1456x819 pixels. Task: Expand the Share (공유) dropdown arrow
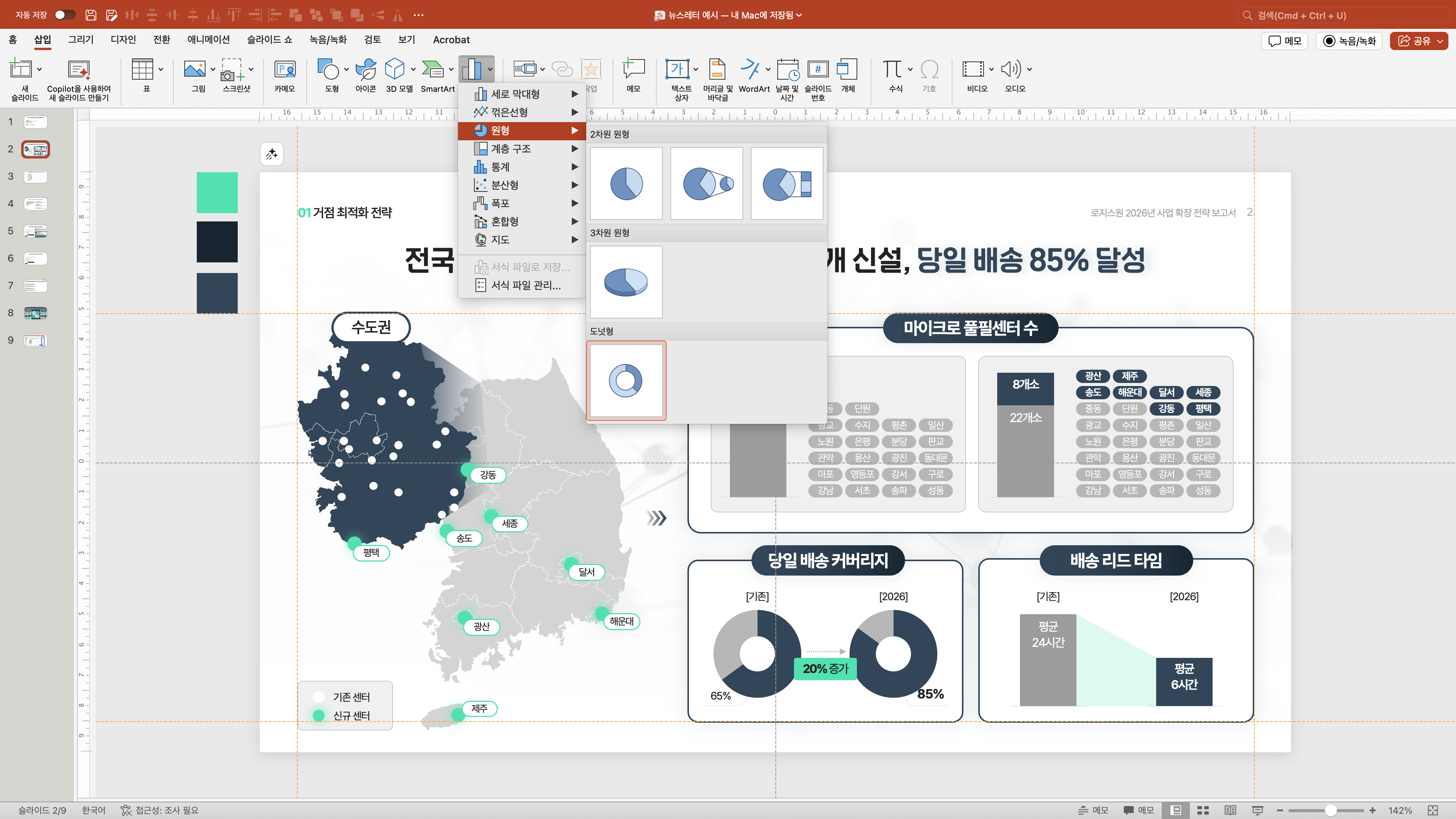[1440, 41]
